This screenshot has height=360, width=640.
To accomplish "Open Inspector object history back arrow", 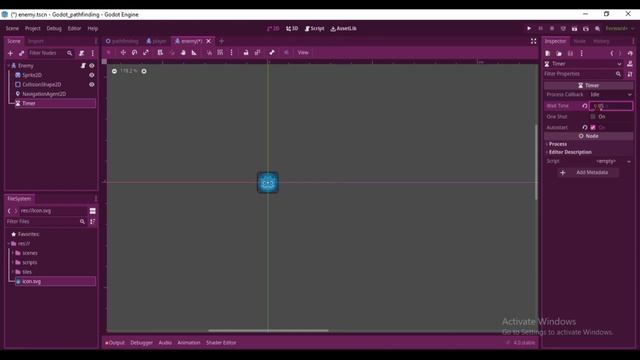I will 612,53.
